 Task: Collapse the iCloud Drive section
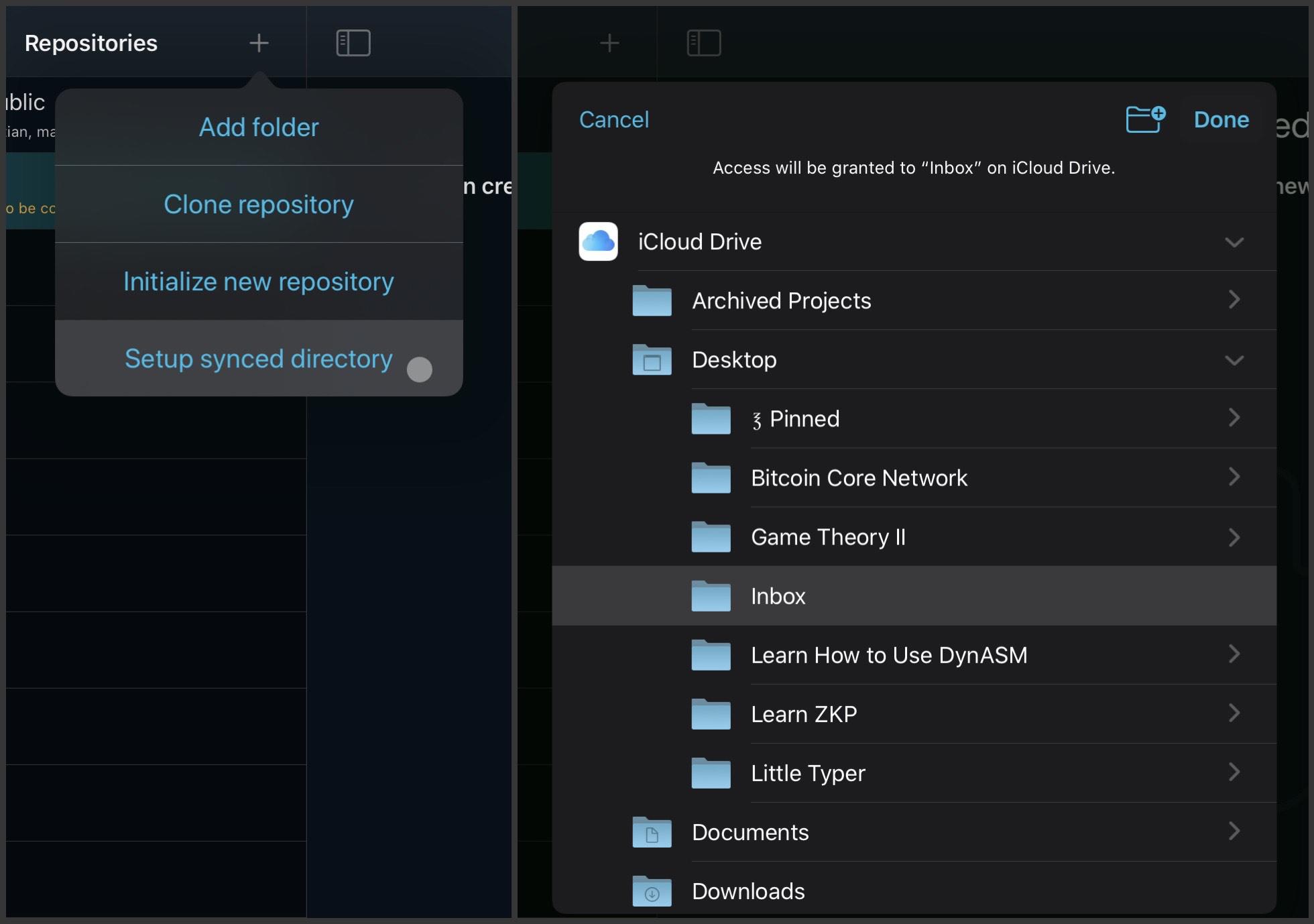1234,242
